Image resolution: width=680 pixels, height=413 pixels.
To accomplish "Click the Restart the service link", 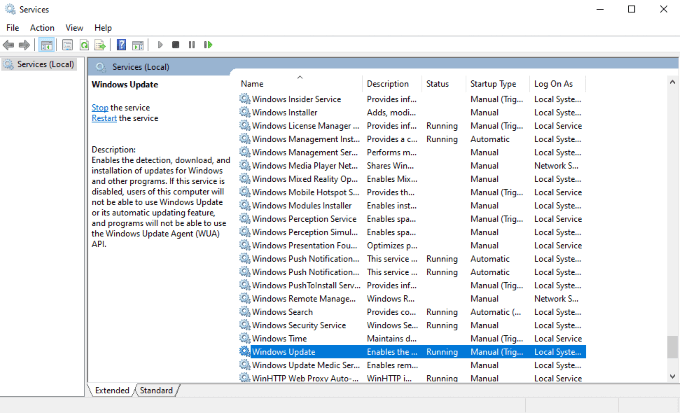I will click(104, 118).
